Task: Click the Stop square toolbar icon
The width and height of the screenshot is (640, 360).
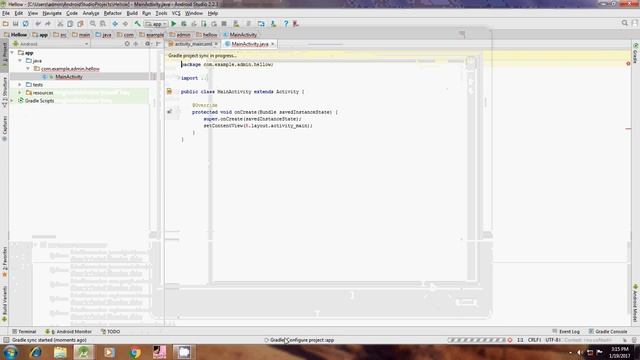Action: (x=224, y=24)
